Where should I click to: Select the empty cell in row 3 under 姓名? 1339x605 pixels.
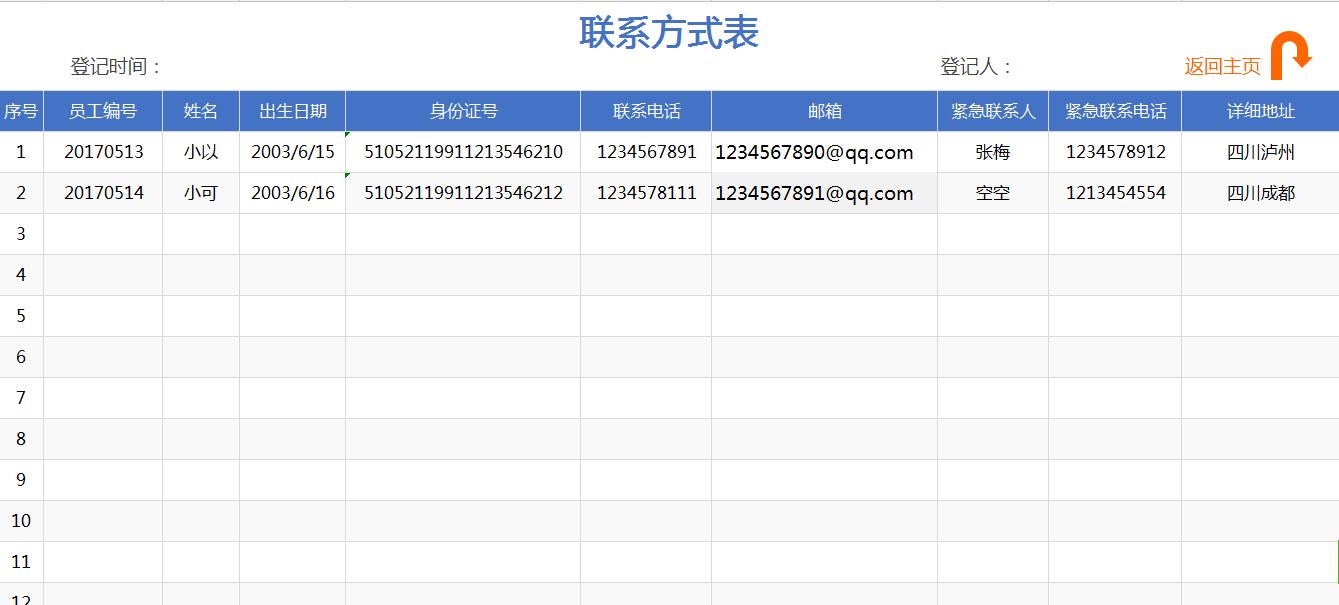tap(200, 233)
